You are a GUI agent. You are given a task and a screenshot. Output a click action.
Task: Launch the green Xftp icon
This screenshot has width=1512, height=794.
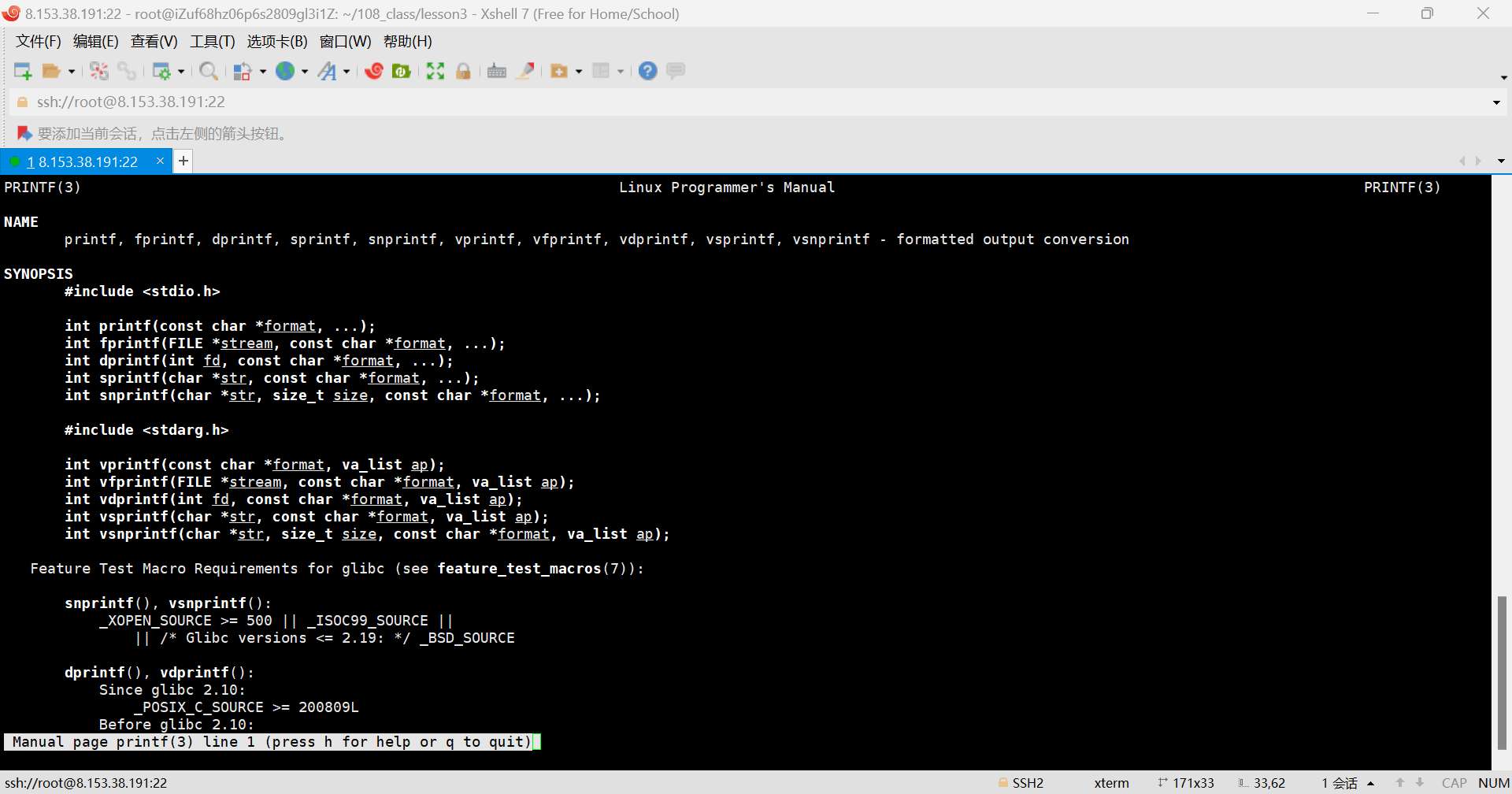coord(402,72)
